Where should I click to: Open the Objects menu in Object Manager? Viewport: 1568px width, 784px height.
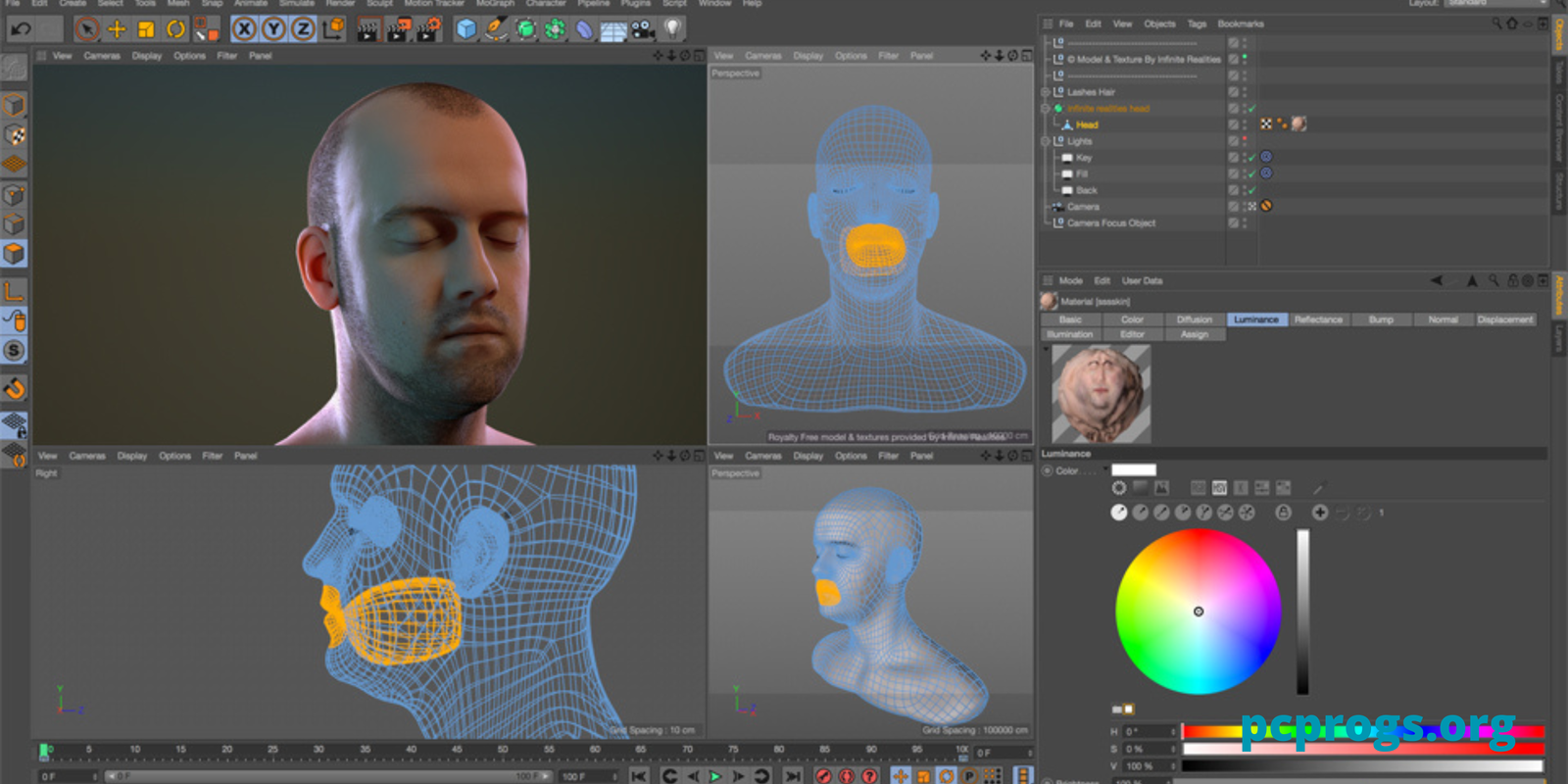tap(1159, 24)
